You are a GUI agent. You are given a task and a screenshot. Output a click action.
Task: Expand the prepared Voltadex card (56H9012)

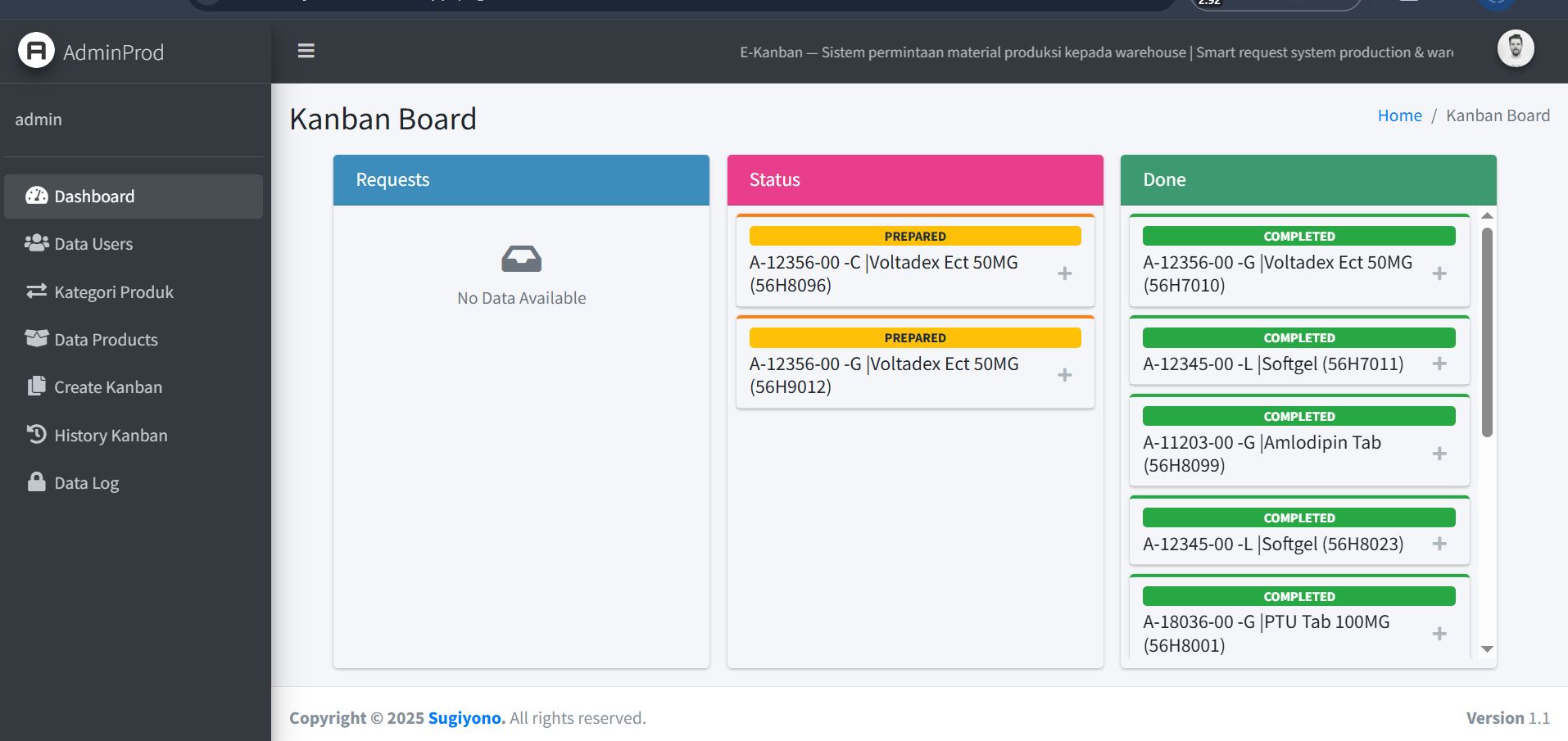[1064, 375]
